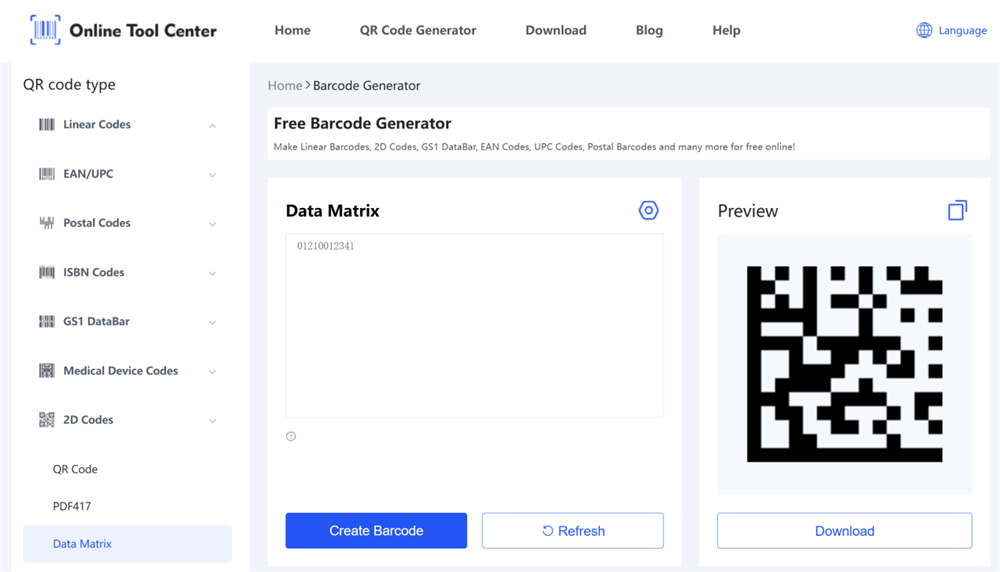Expand the GS1 DataBar chevron
Image resolution: width=1000 pixels, height=572 pixels.
(212, 322)
